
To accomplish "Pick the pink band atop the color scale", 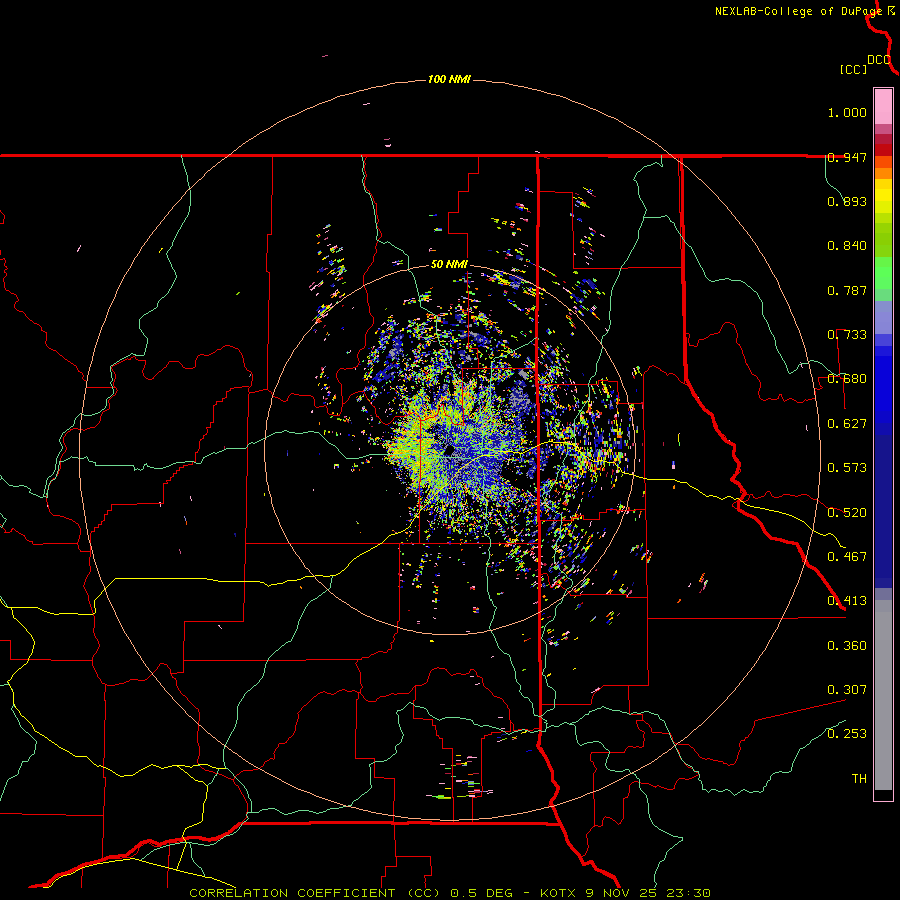I will click(x=883, y=107).
